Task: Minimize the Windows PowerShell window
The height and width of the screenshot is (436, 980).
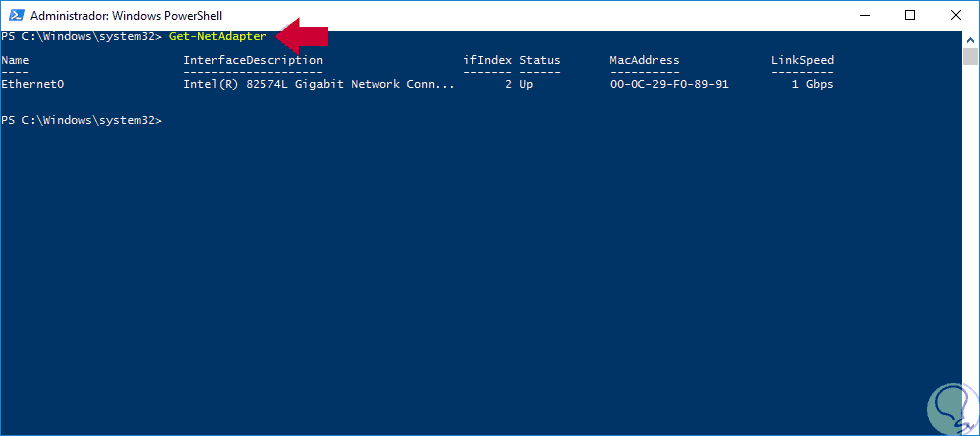Action: [862, 15]
